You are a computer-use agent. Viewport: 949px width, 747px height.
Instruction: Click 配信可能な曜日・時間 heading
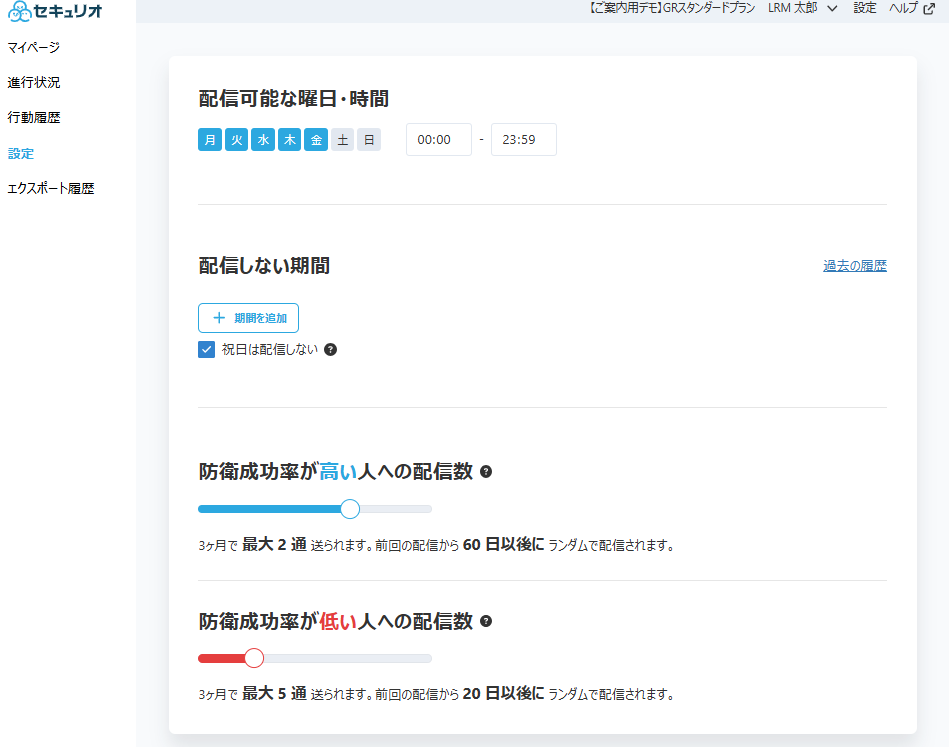coord(294,99)
